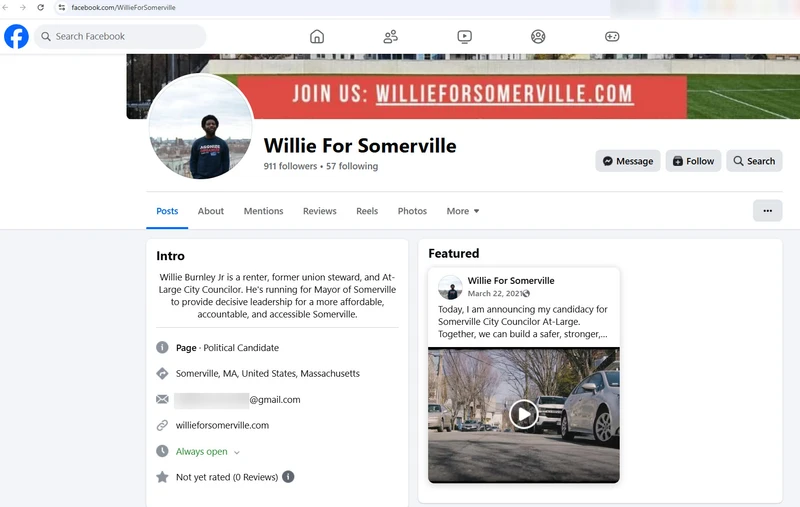Open the Home feed icon
This screenshot has width=800, height=507.
pos(317,37)
